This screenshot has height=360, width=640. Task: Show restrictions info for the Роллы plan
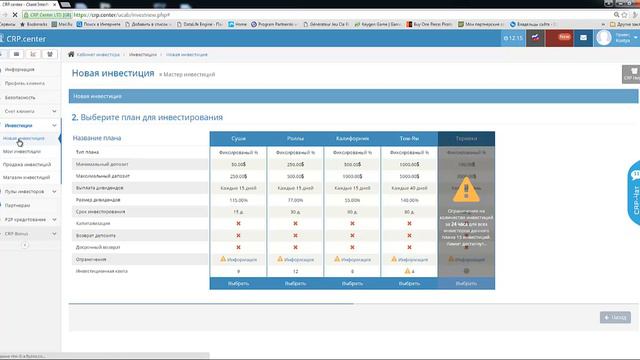click(x=296, y=259)
